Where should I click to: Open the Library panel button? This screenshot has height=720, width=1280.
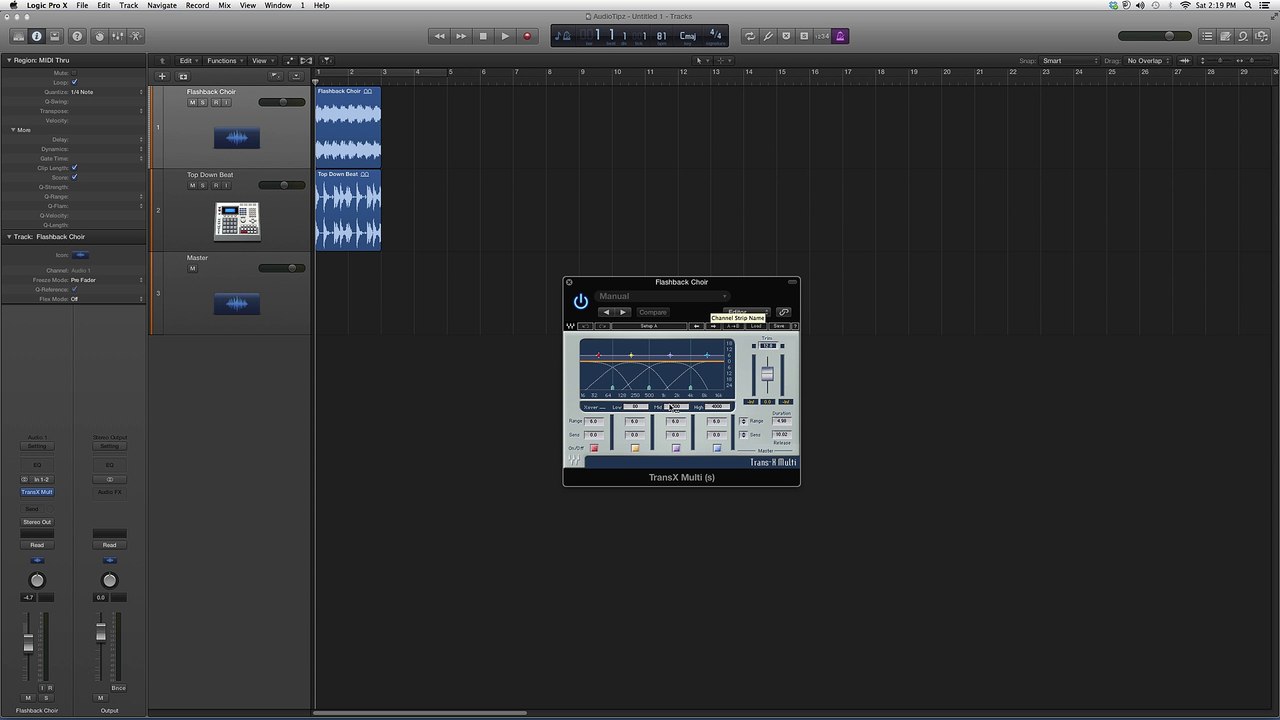(x=18, y=36)
